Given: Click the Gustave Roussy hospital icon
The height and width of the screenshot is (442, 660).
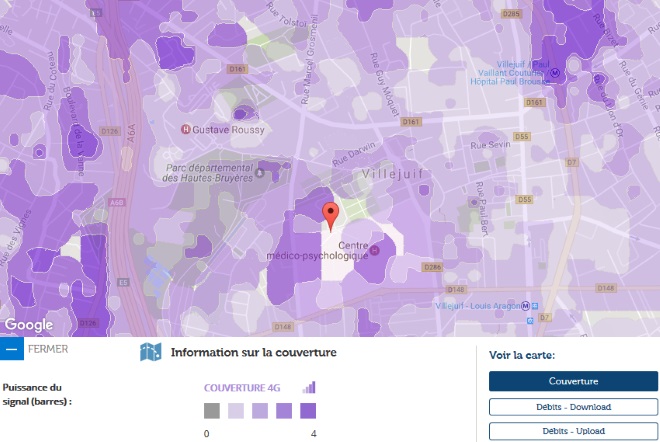Looking at the screenshot, I should click(x=186, y=129).
